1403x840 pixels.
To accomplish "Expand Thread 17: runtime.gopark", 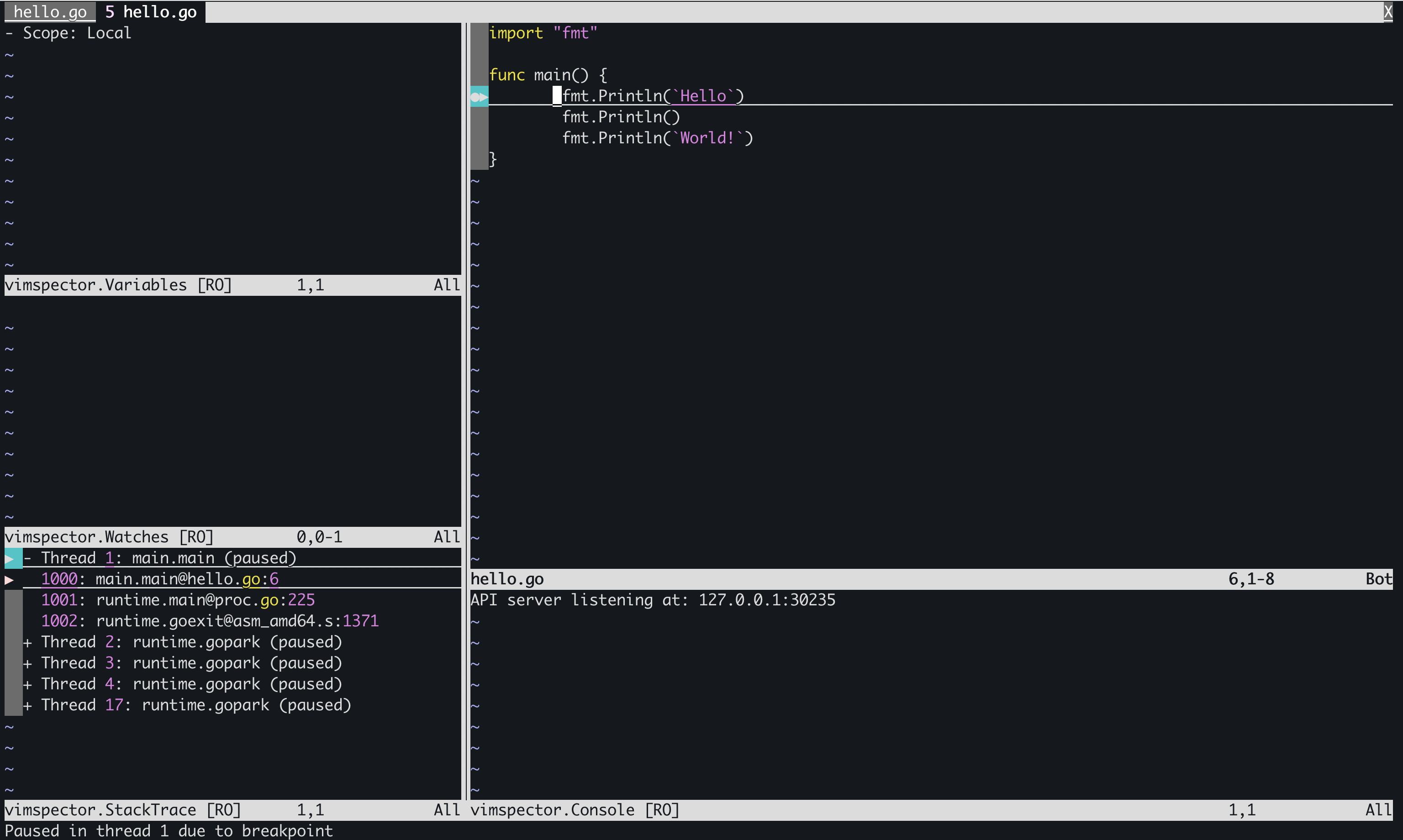I will (x=27, y=705).
